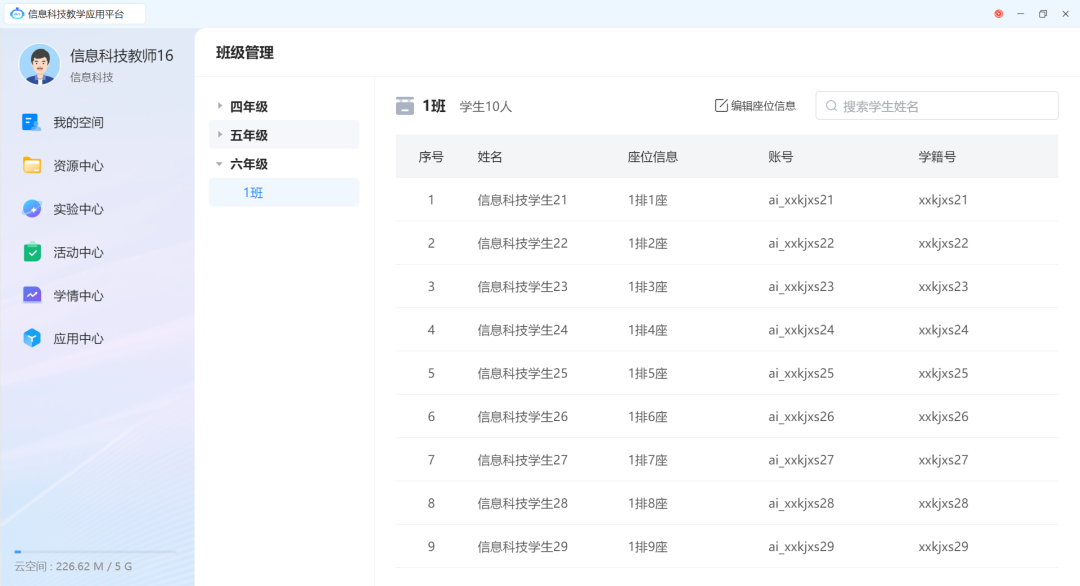
Task: Click the 姓名 column header
Action: point(489,156)
